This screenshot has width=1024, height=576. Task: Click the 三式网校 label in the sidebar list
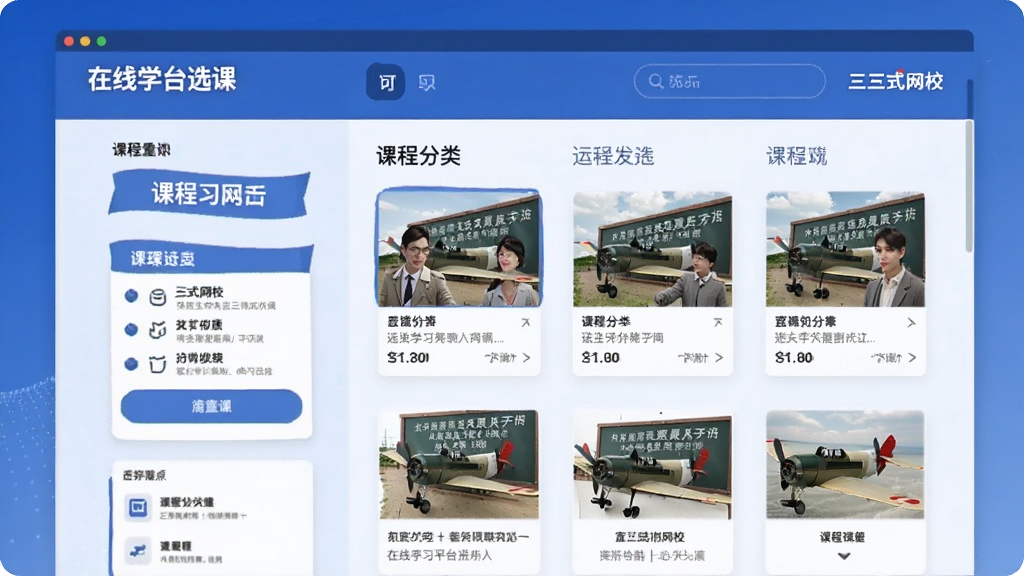pos(199,292)
